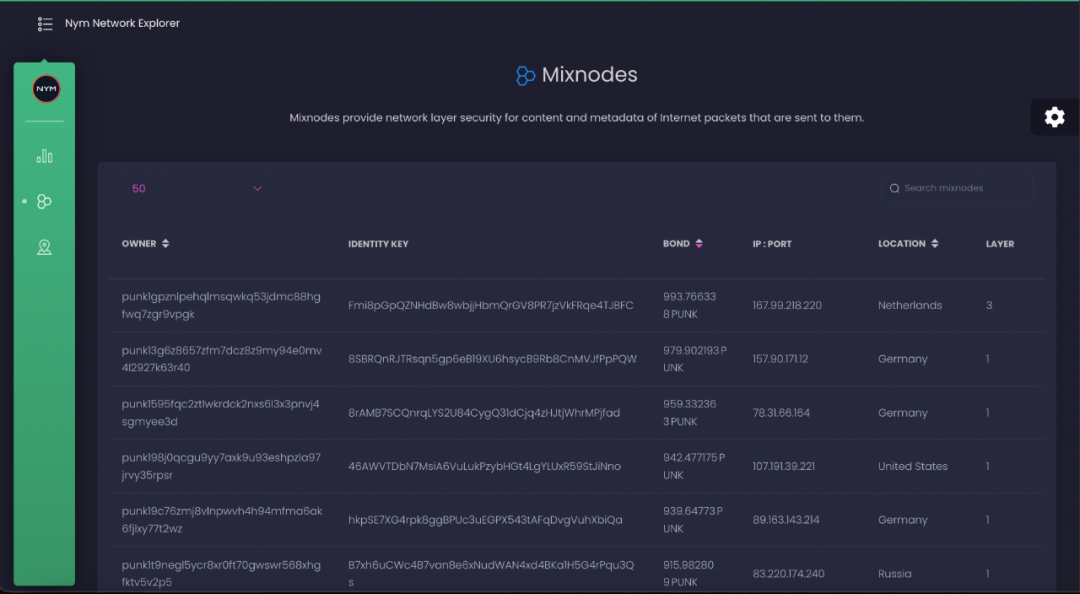Click IP address 89.163.143.214
Viewport: 1080px width, 594px height.
pos(786,520)
